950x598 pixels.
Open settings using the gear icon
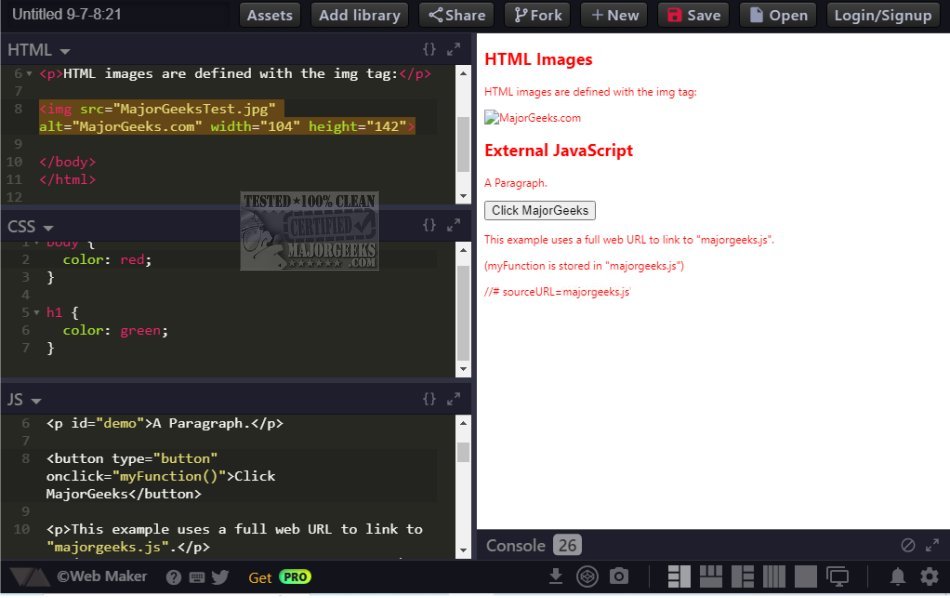(x=929, y=576)
